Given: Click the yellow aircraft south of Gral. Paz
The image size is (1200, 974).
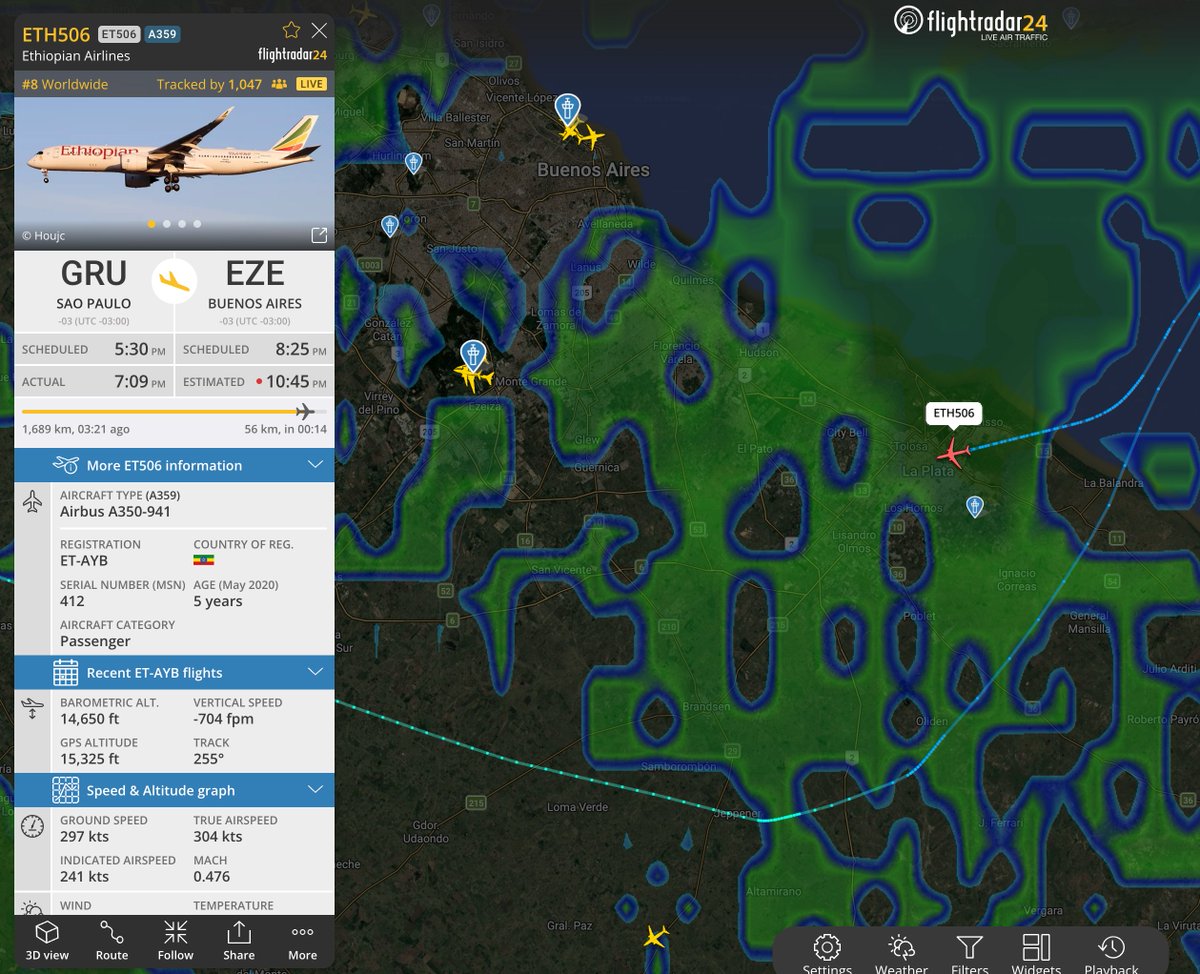Looking at the screenshot, I should tap(655, 937).
